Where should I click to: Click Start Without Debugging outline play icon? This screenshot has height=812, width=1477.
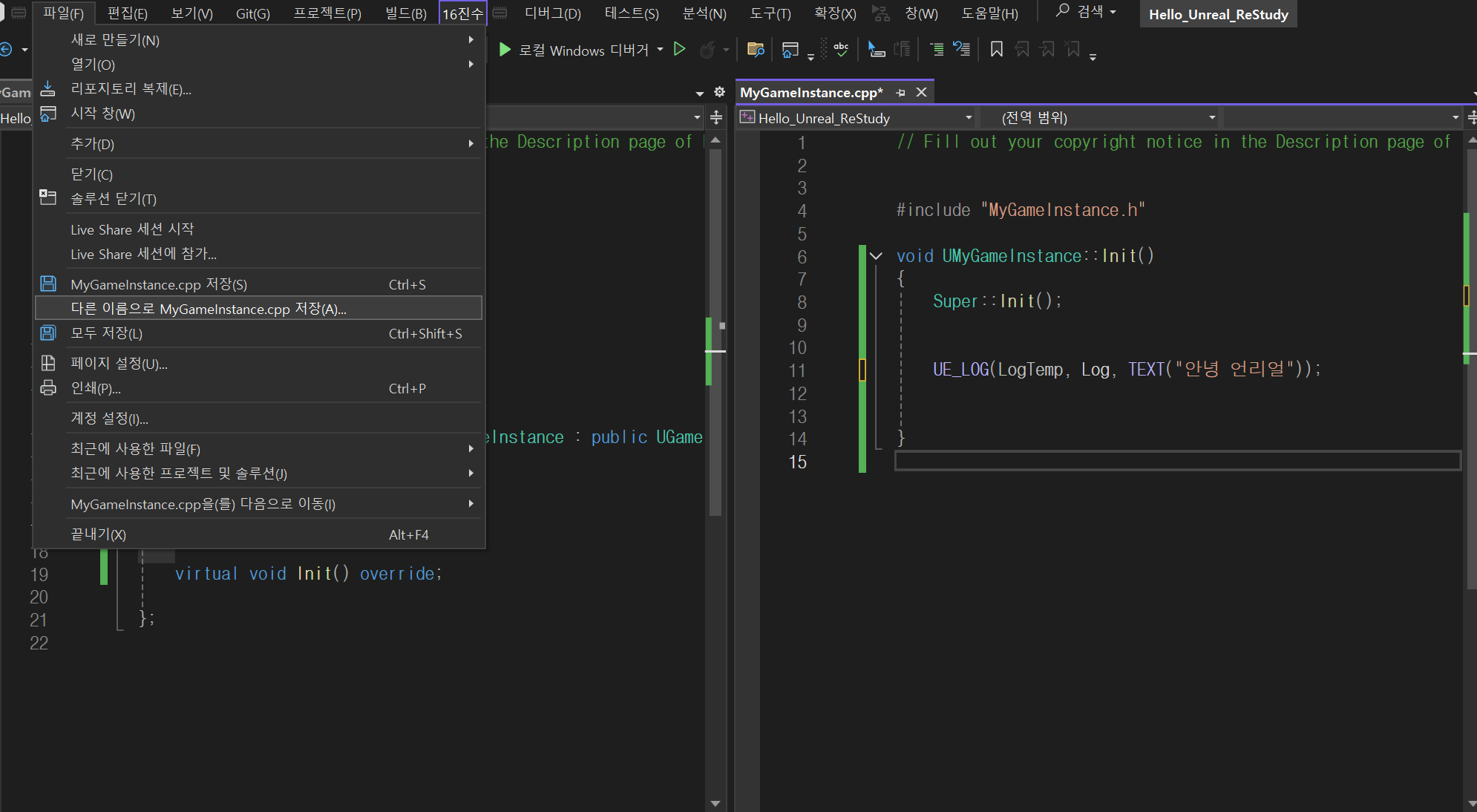pyautogui.click(x=679, y=50)
